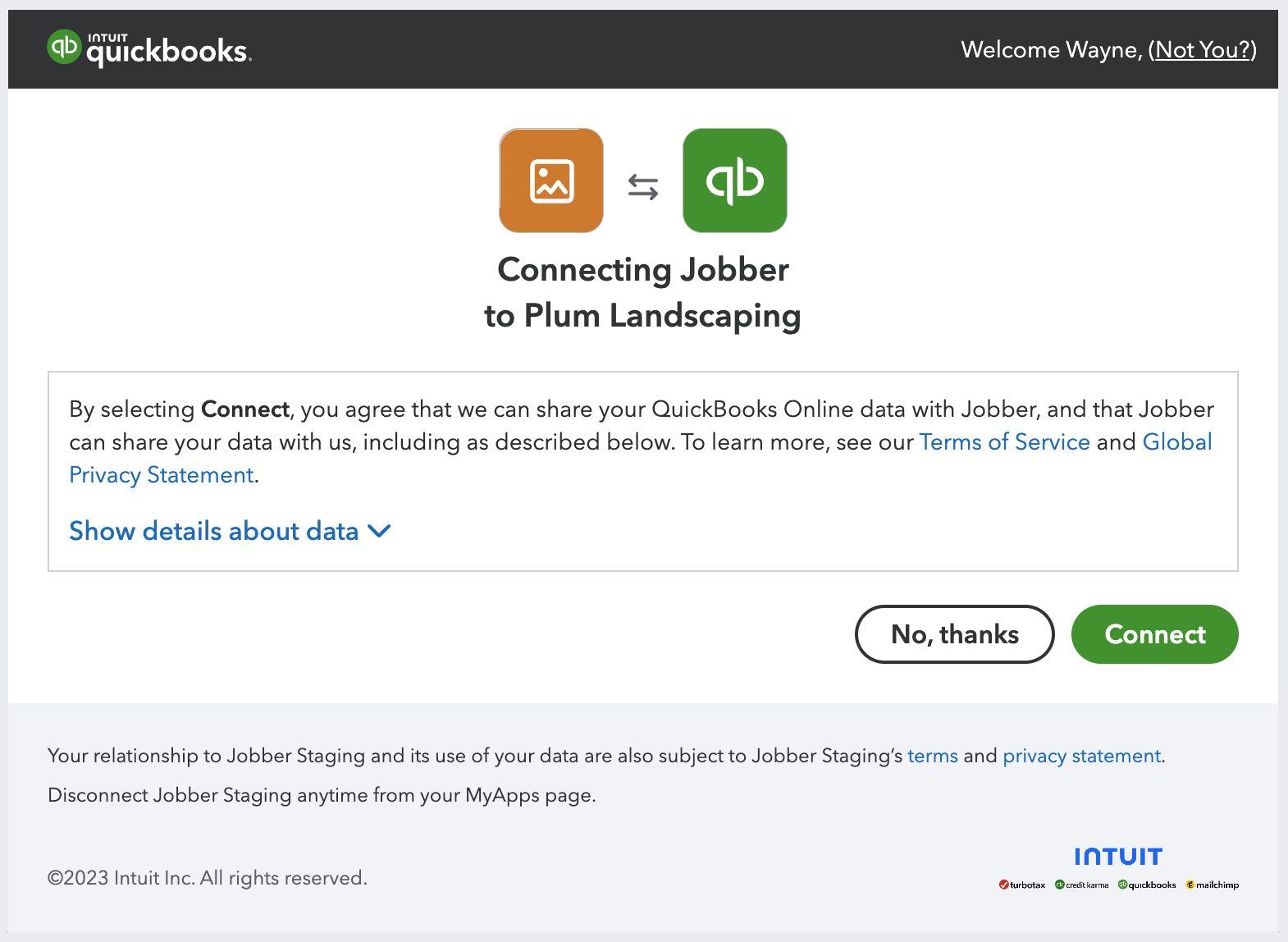Click the small QuickBooks logo in footer
The image size is (1288, 942).
tap(1147, 885)
